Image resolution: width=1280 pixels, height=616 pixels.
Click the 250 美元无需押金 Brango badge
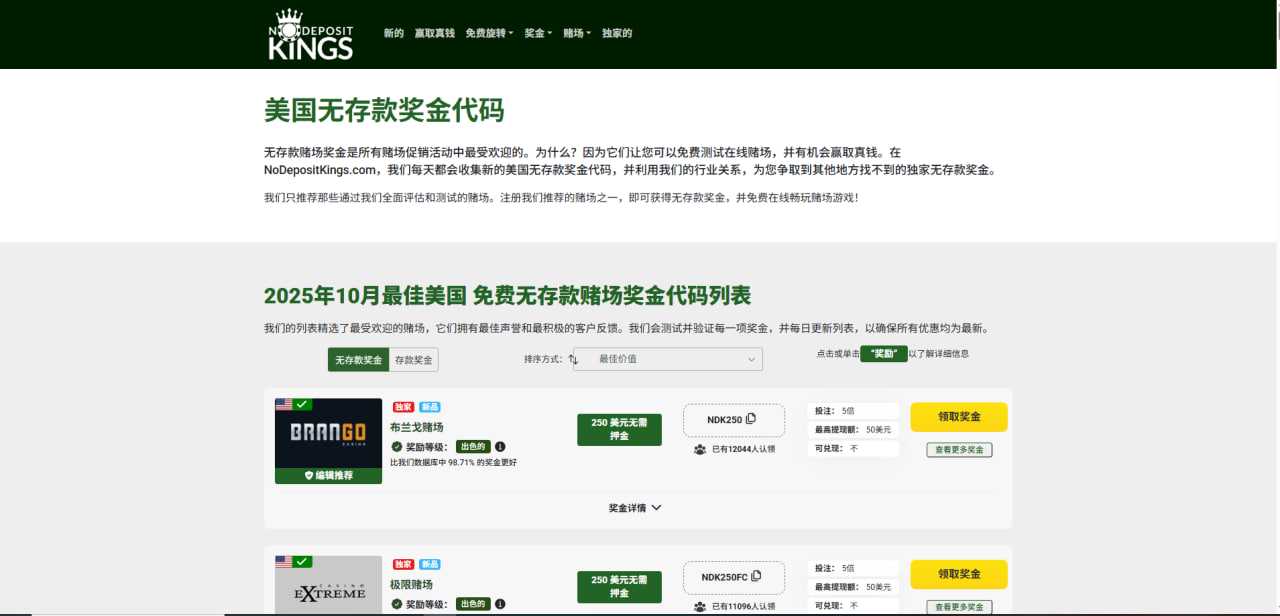(x=619, y=430)
